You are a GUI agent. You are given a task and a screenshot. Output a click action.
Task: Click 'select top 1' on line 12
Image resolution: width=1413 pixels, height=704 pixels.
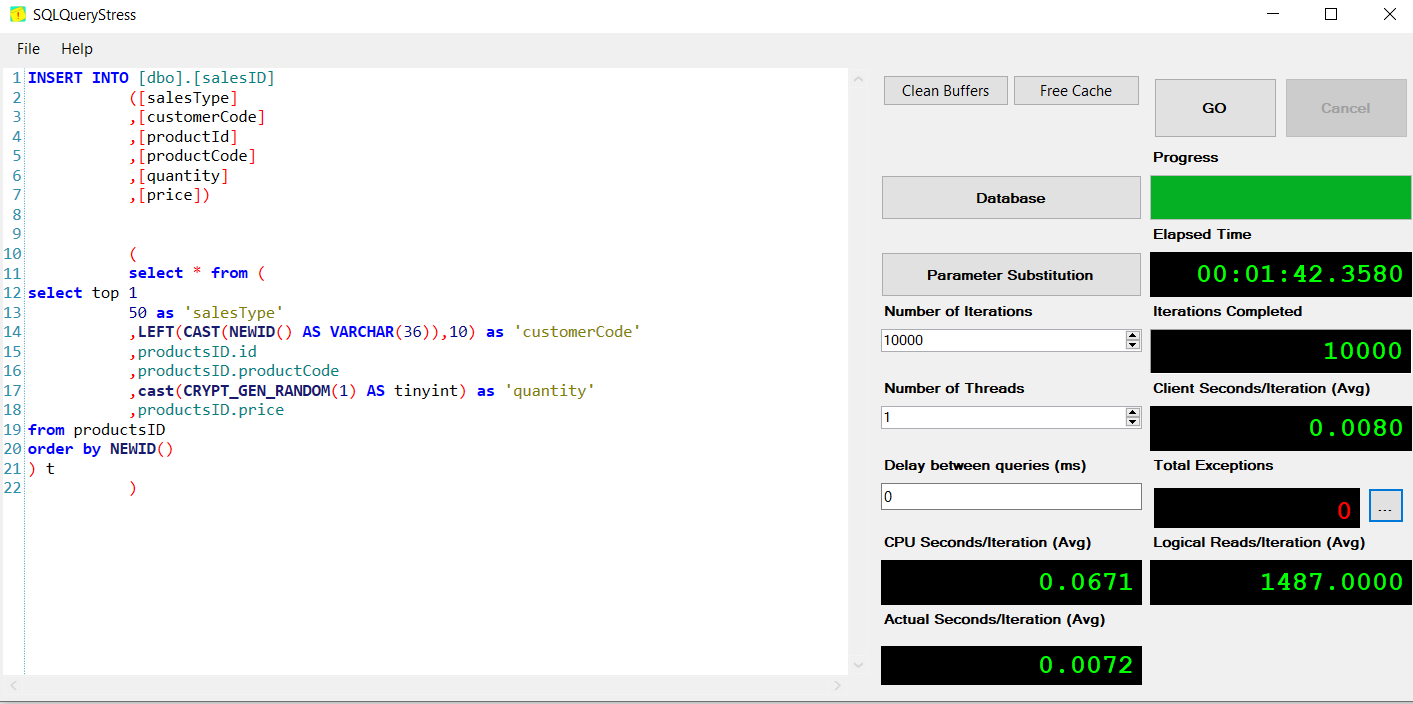83,293
